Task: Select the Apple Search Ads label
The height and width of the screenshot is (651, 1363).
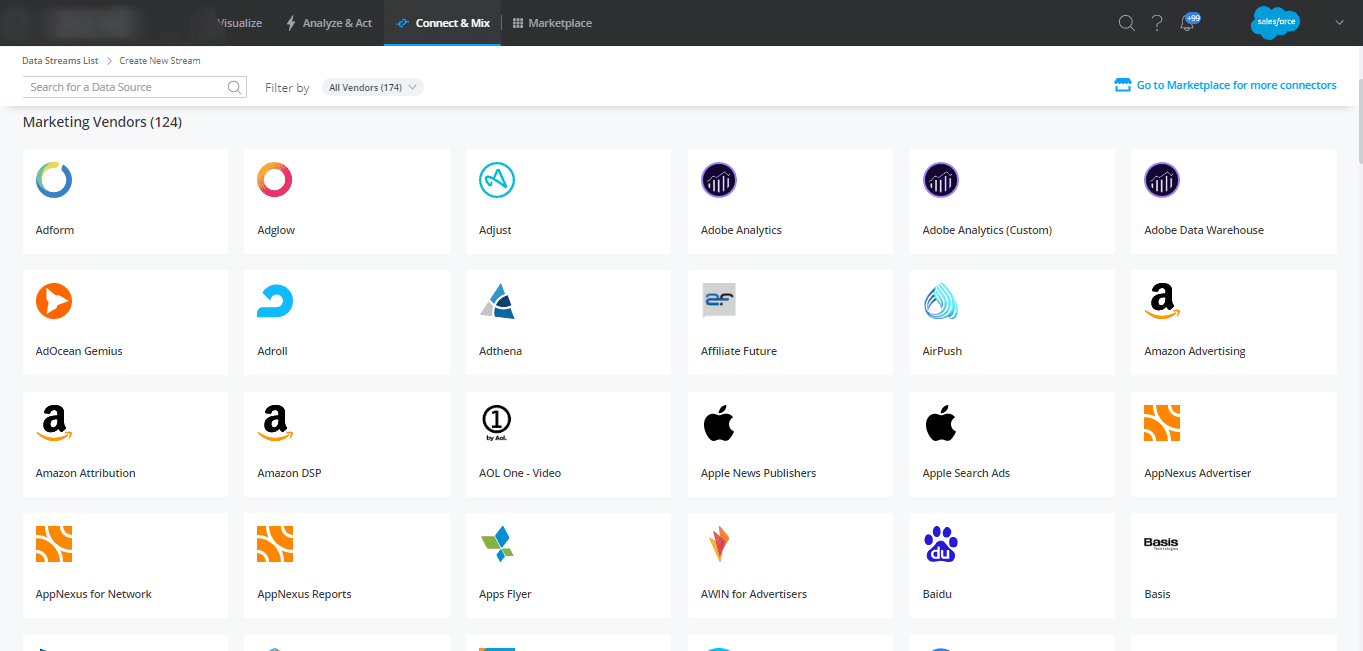Action: coord(966,473)
